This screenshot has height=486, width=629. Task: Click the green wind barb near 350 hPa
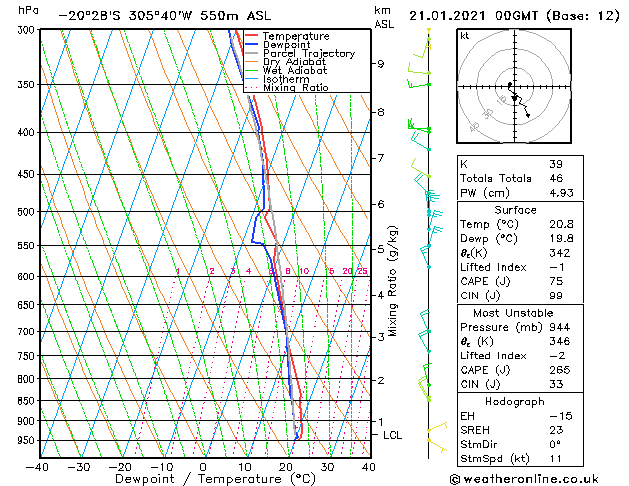tap(419, 84)
